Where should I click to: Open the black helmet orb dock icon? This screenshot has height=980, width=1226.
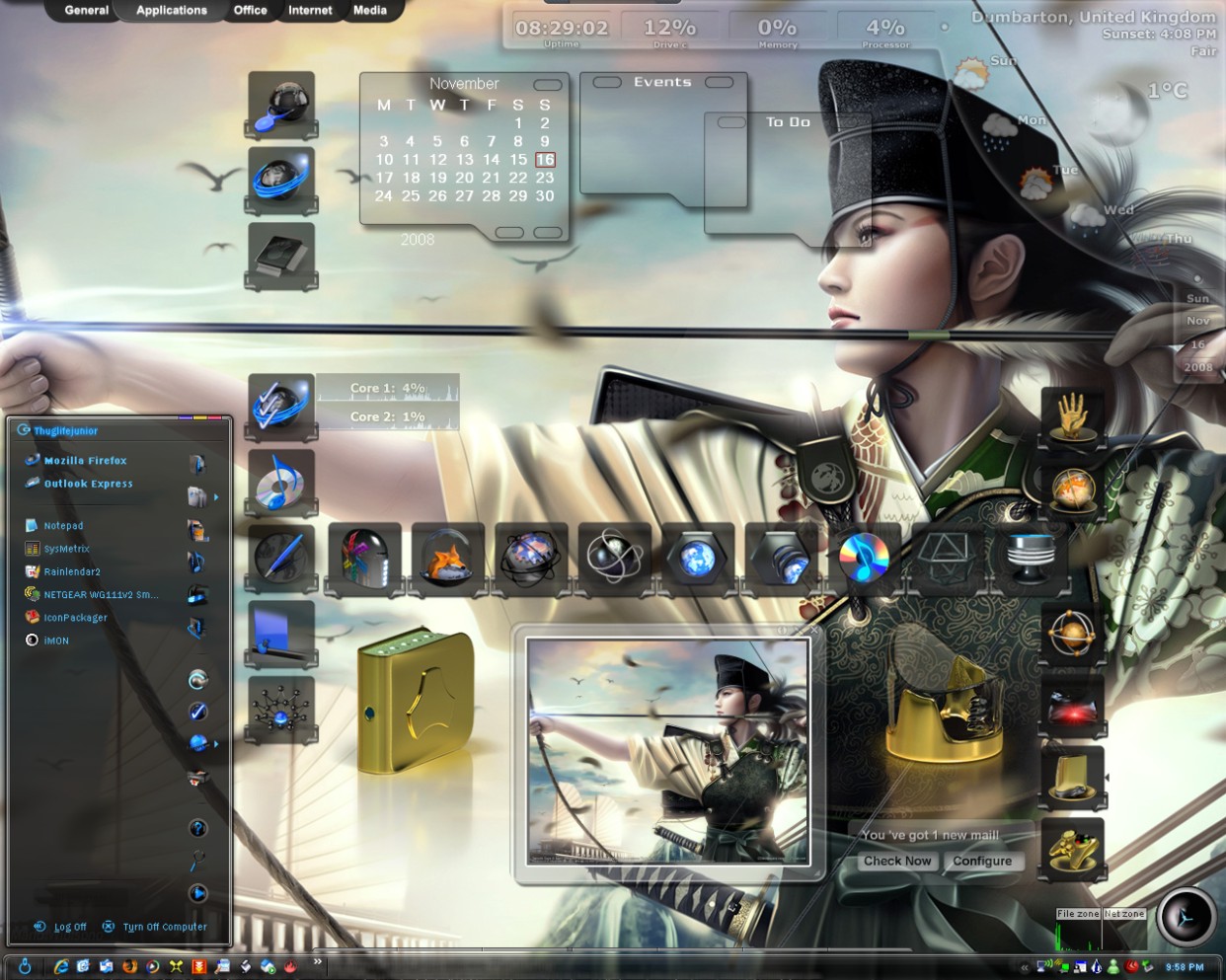[281, 104]
